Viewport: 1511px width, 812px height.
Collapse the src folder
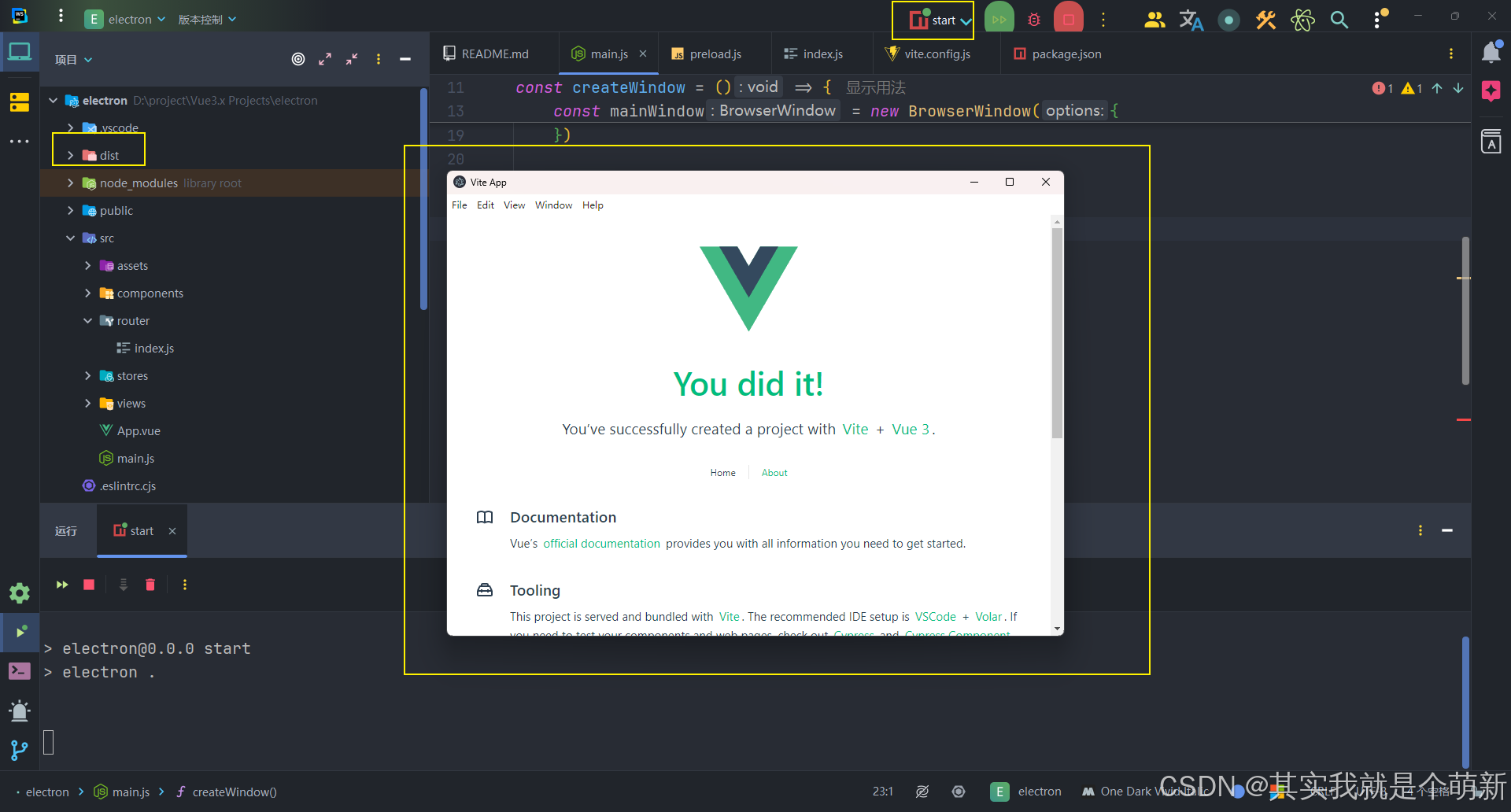pyautogui.click(x=70, y=238)
